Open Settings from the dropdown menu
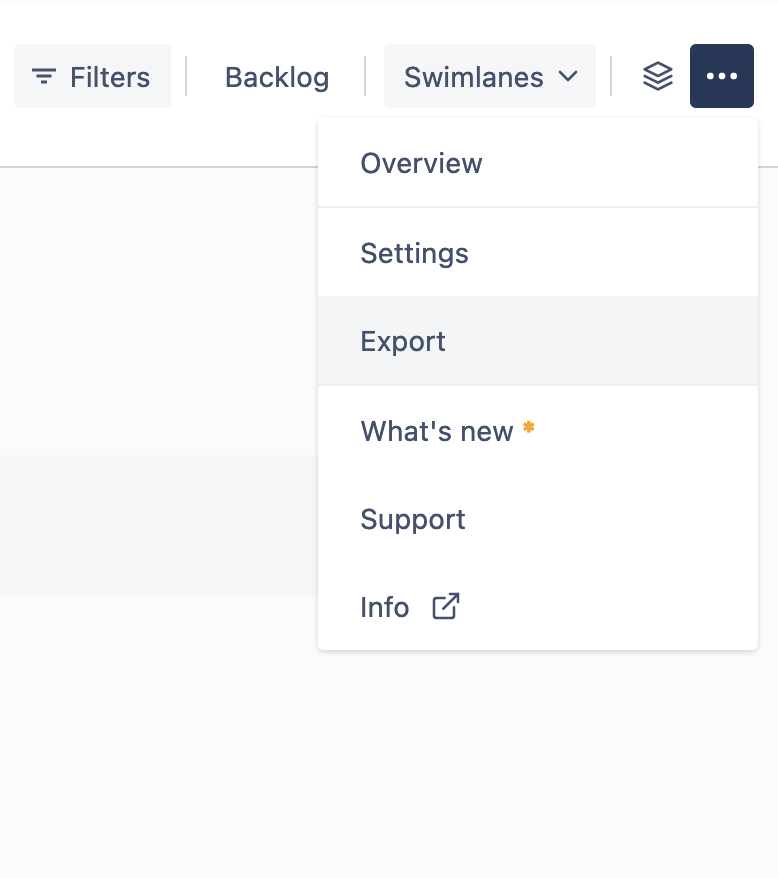 tap(538, 253)
